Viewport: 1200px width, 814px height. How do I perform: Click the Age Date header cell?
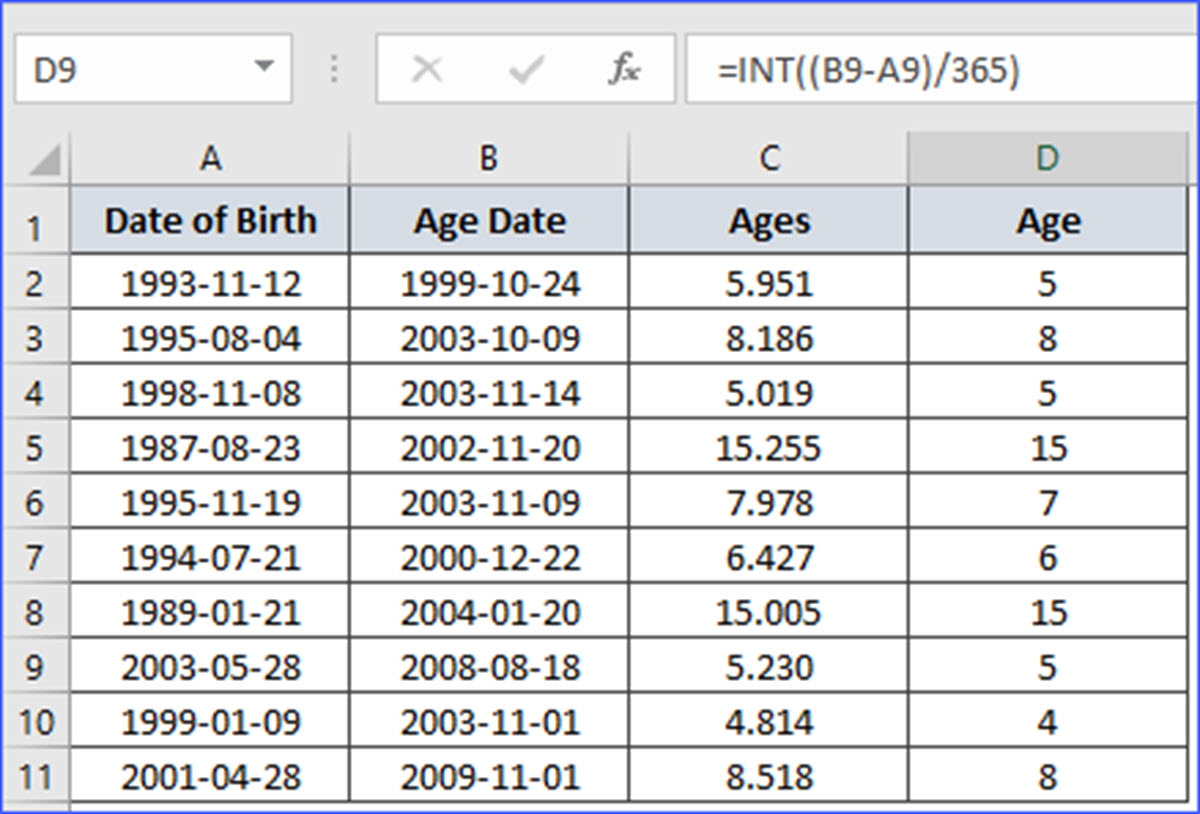[489, 221]
